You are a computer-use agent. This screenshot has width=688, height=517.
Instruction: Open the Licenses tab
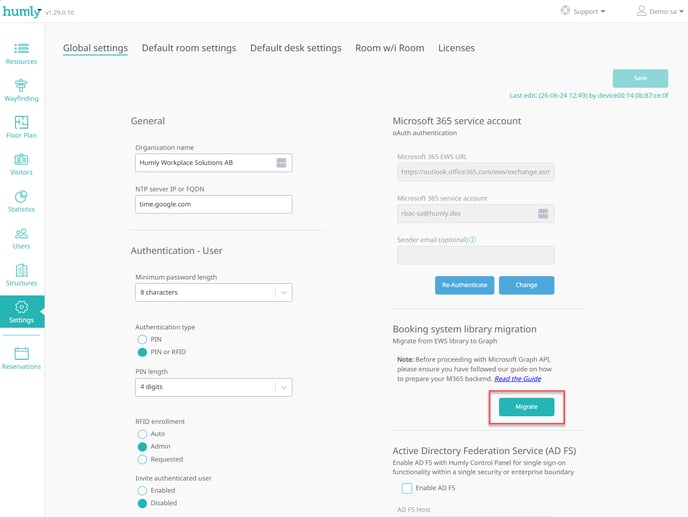click(x=456, y=48)
